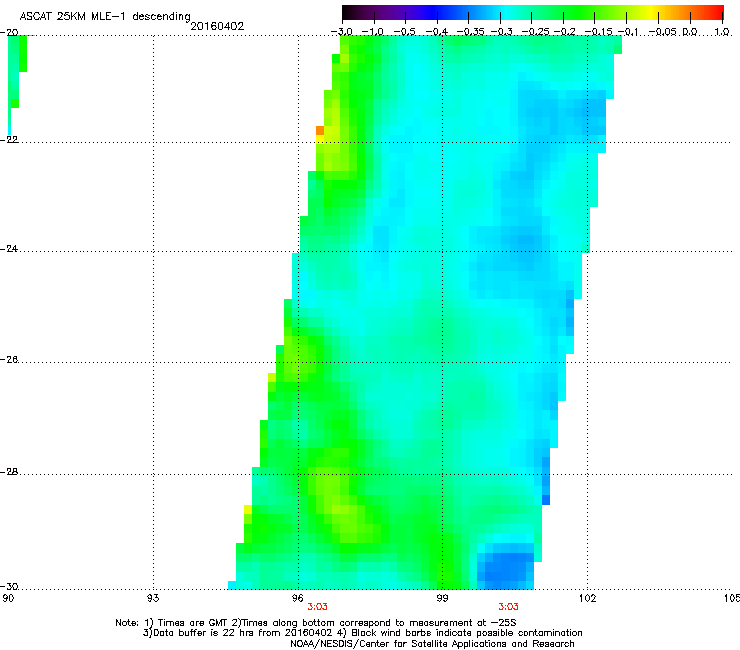Click the longitude label 93
The height and width of the screenshot is (650, 740).
pos(153,598)
